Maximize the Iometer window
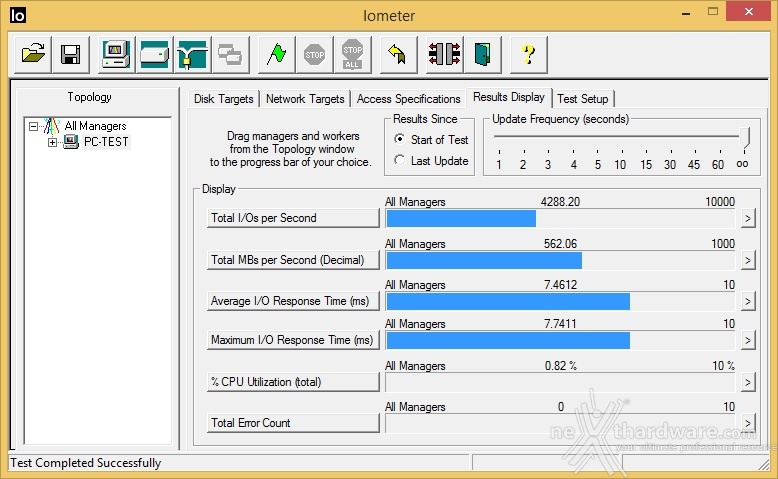This screenshot has width=778, height=479. 713,12
